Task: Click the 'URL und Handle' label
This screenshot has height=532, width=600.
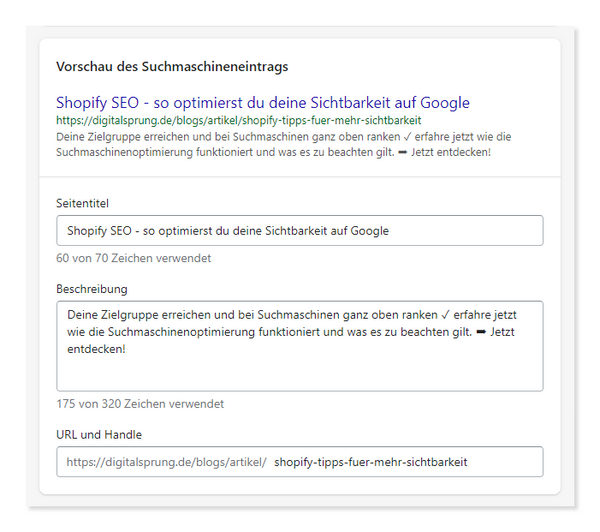Action: click(99, 435)
